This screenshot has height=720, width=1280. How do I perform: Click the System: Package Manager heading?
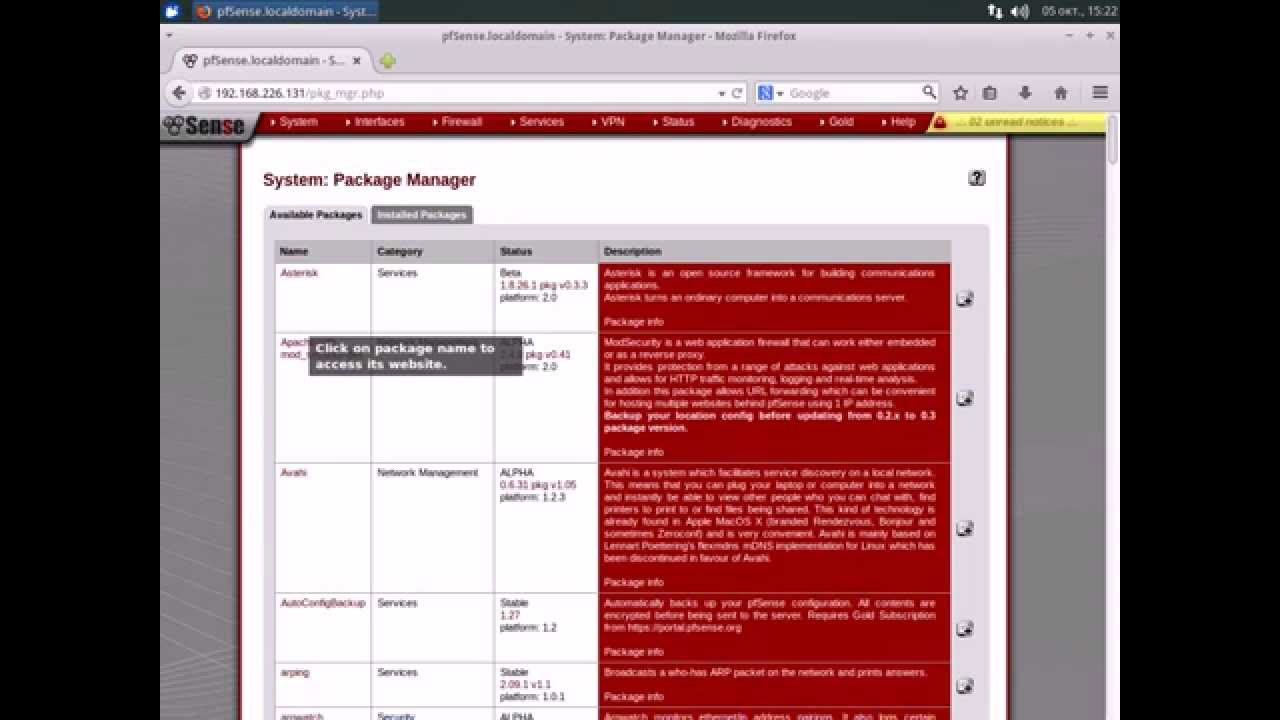tap(369, 180)
